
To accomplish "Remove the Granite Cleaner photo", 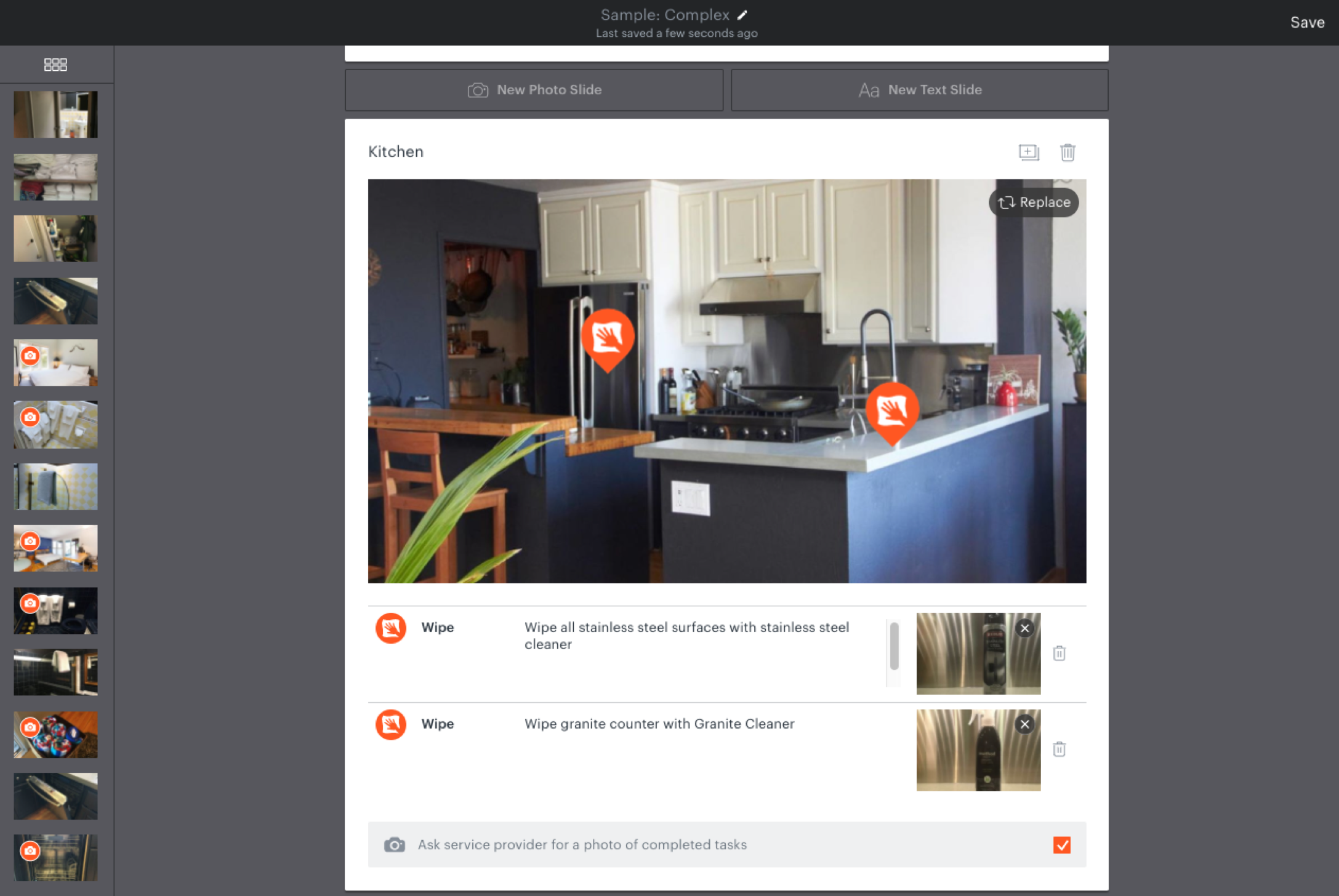I will click(1024, 724).
